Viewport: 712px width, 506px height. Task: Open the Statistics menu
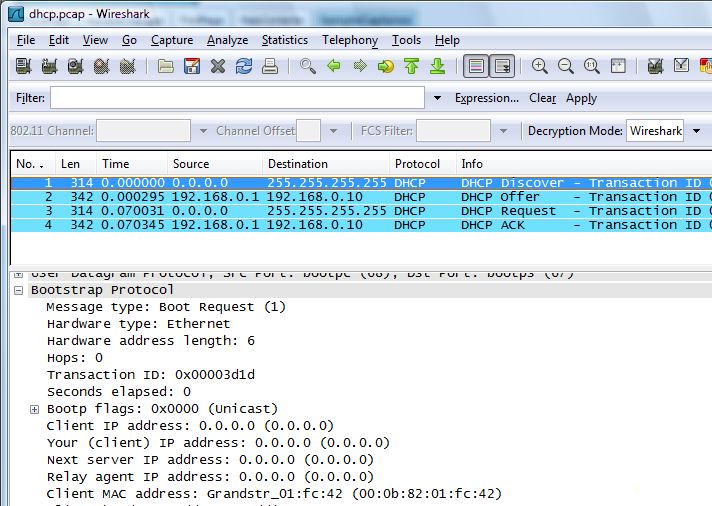point(285,40)
